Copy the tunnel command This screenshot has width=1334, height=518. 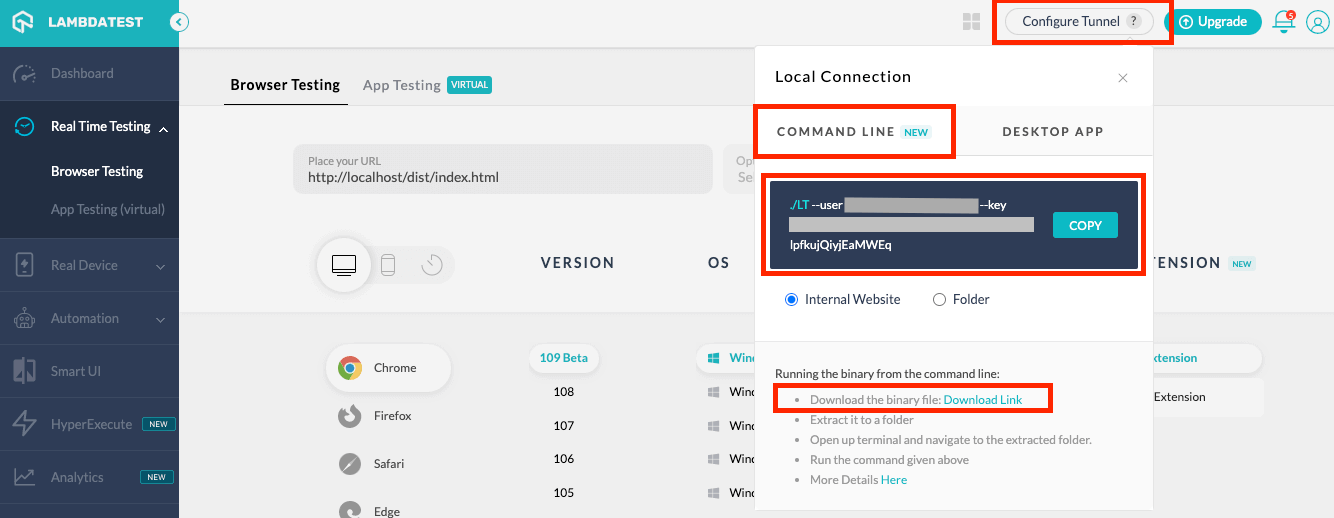[1084, 226]
